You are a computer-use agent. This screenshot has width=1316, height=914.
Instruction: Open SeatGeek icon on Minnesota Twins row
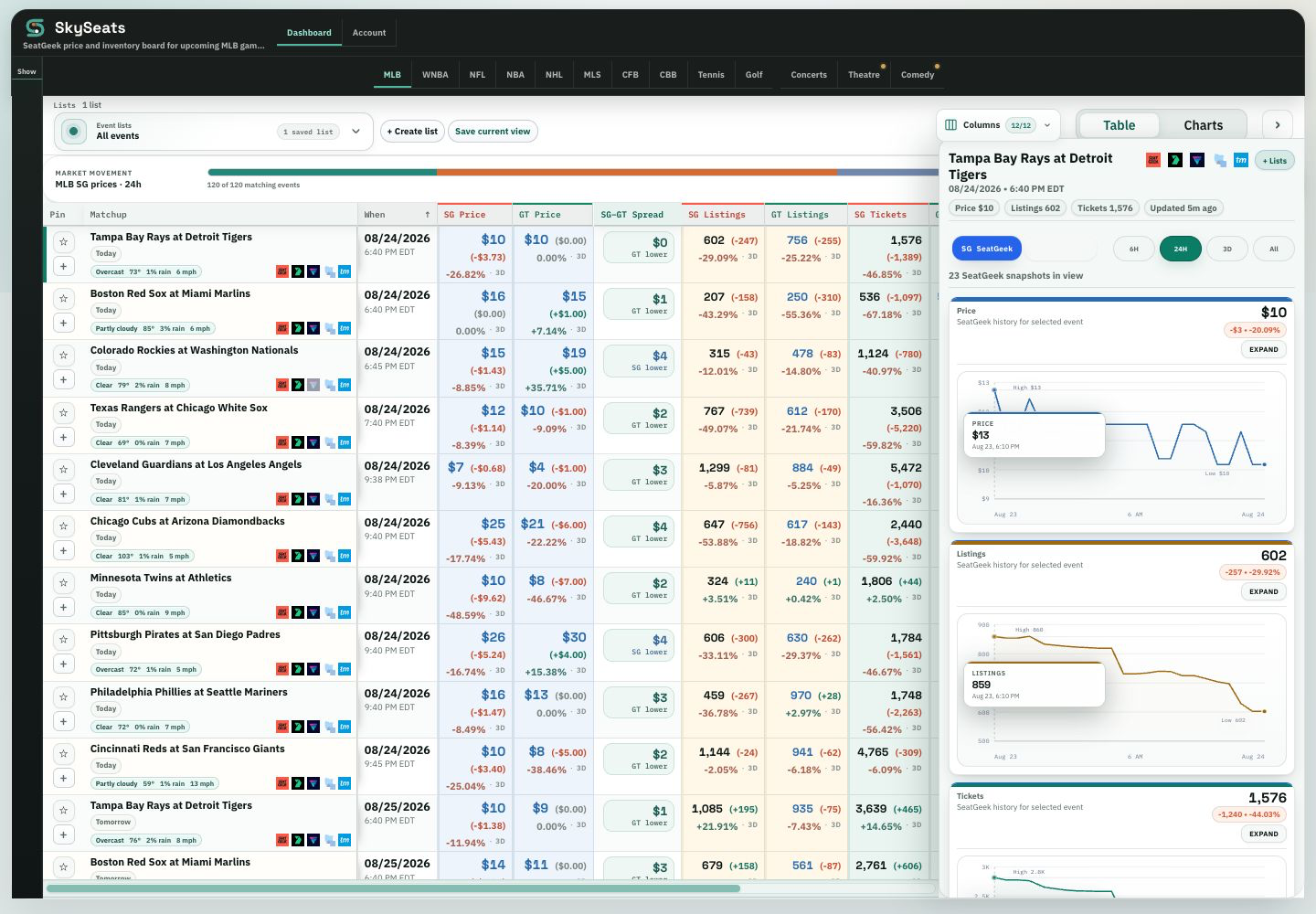click(x=282, y=612)
